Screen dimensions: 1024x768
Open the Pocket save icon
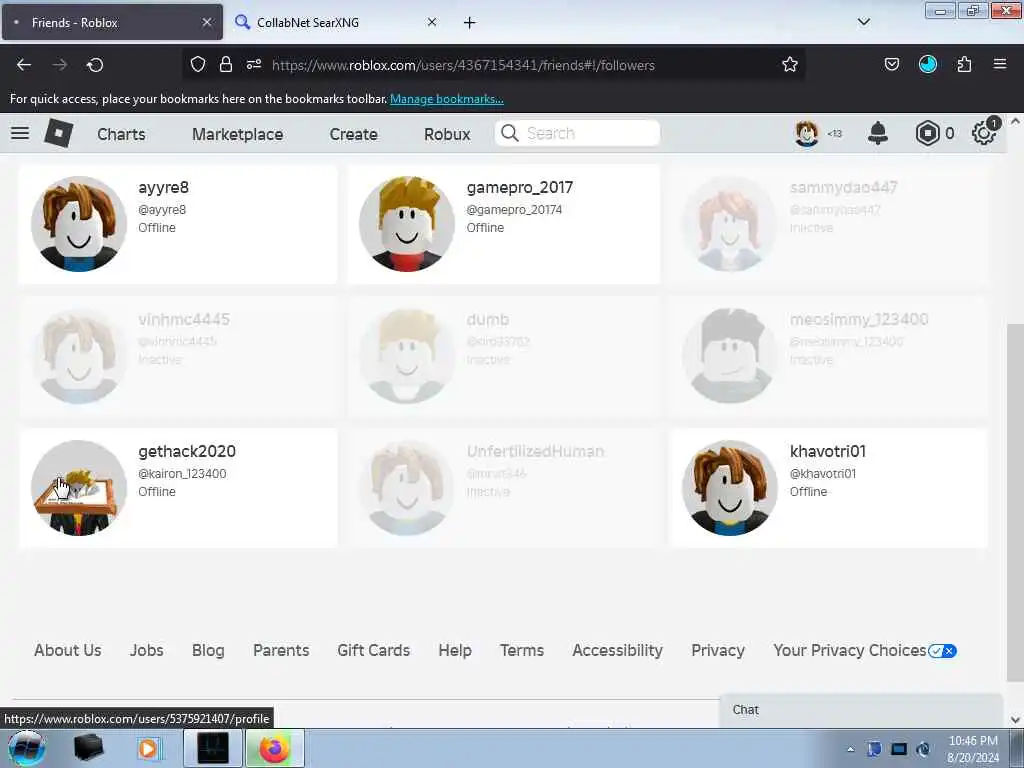click(891, 65)
